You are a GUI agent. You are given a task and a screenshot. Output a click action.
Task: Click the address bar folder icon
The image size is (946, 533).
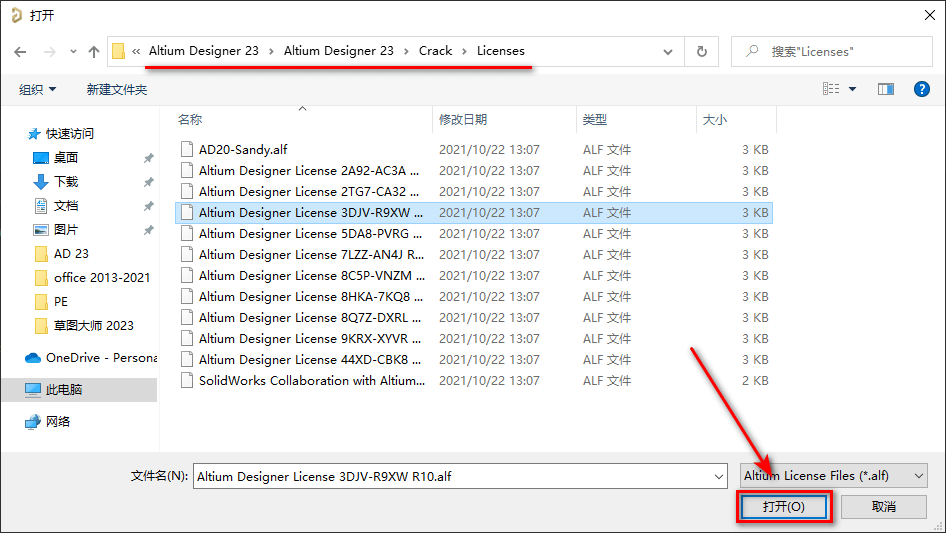tap(119, 51)
